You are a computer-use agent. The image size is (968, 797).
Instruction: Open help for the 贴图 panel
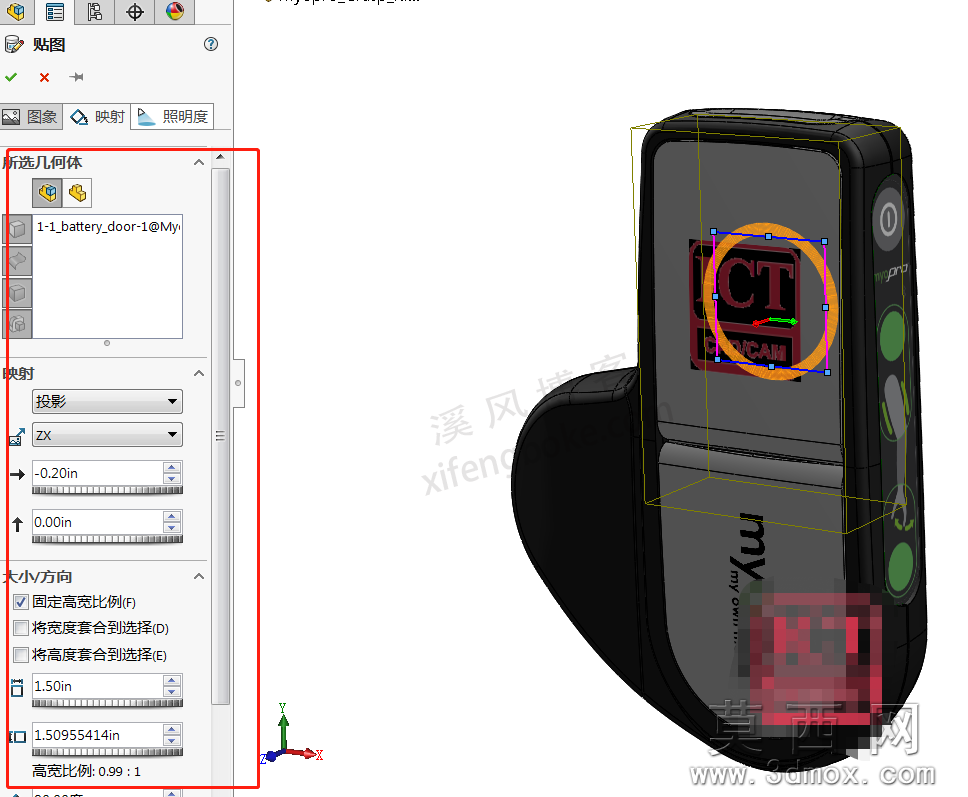coord(211,44)
